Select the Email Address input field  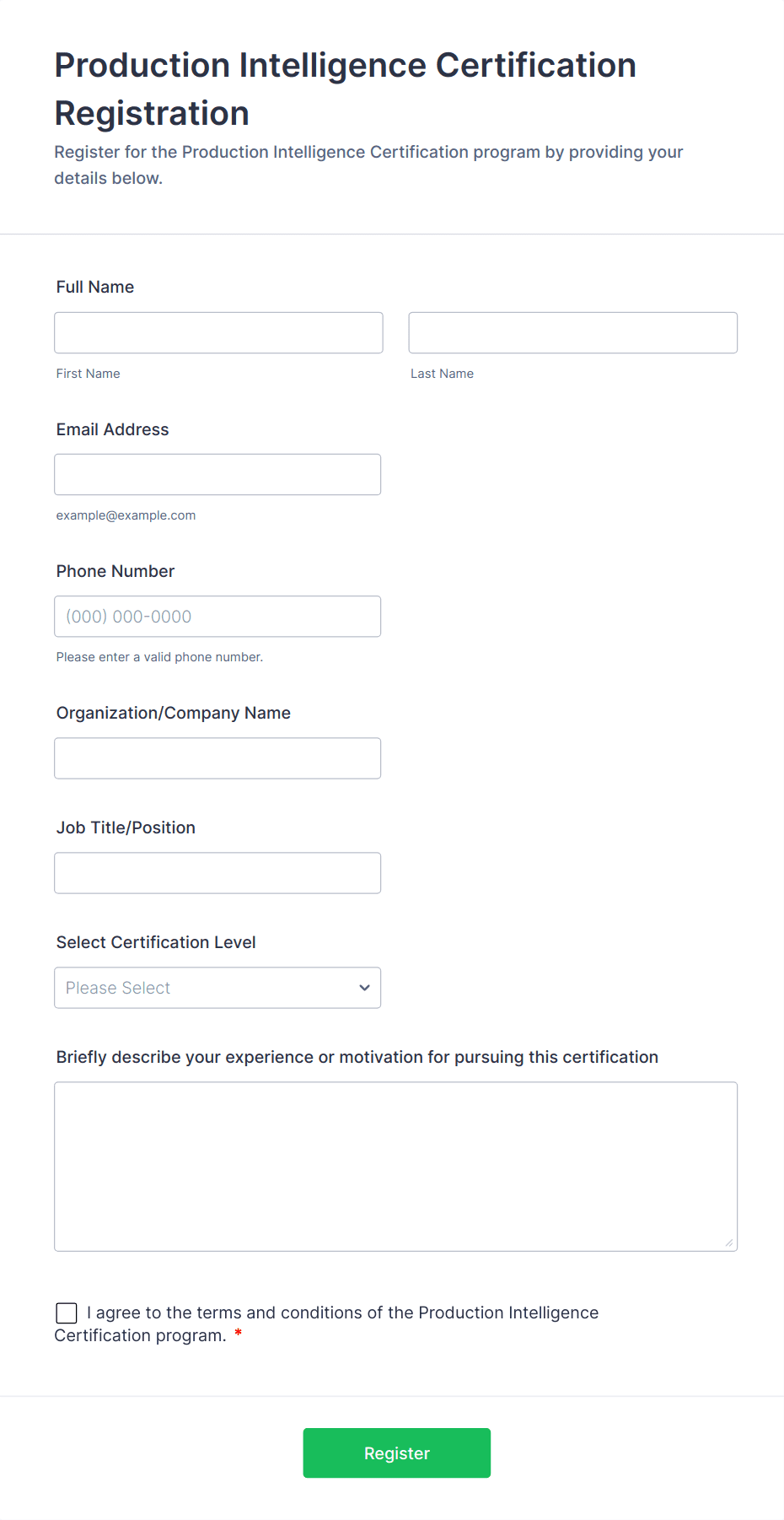coord(217,475)
